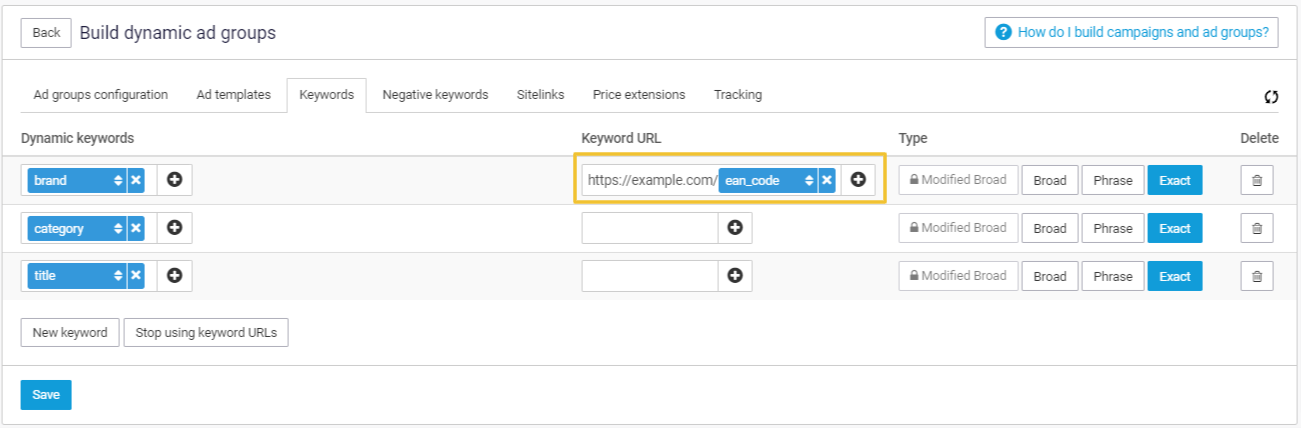
Task: Expand the category field selector
Action: click(118, 229)
